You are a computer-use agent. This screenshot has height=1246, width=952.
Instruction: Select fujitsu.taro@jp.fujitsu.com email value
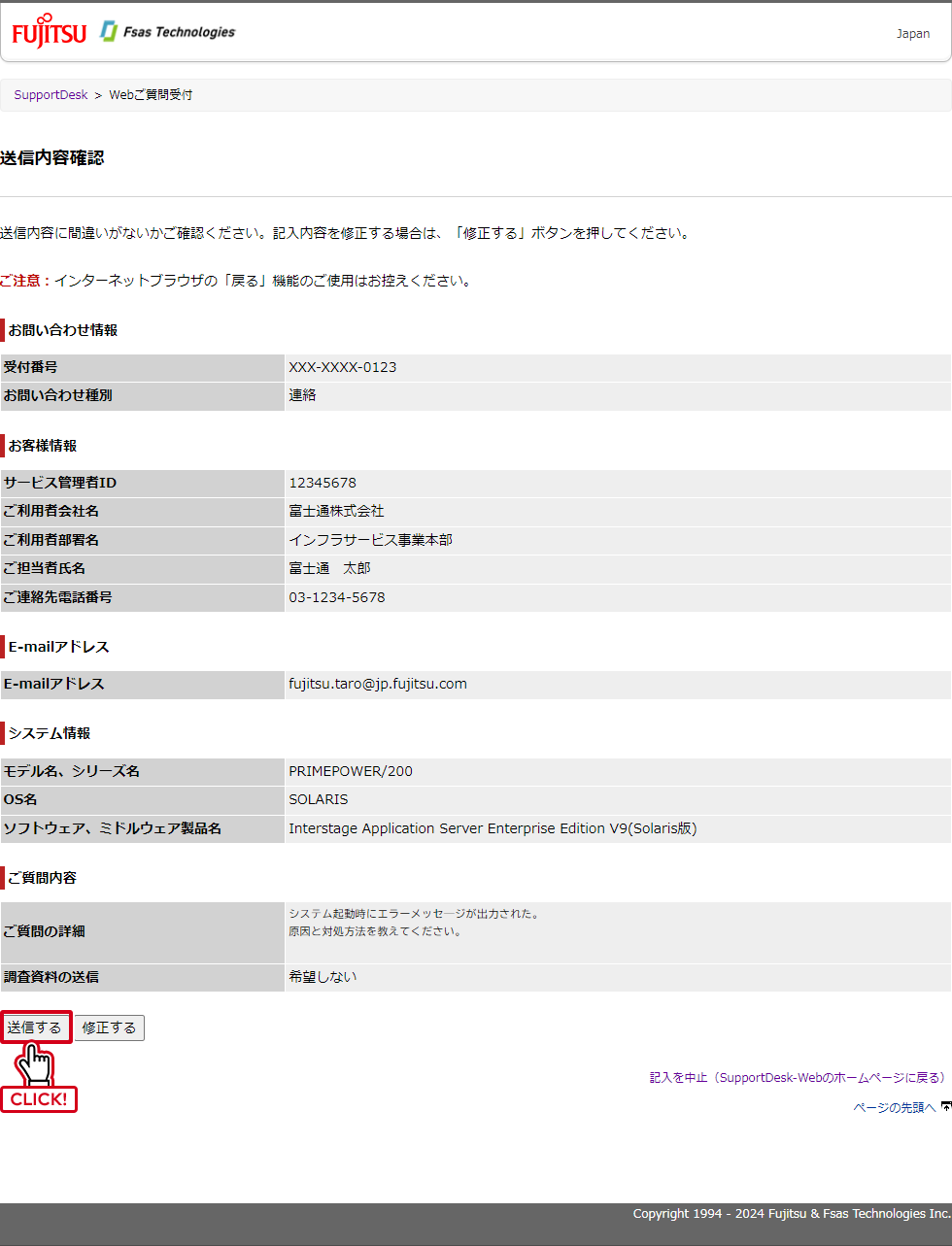click(378, 684)
